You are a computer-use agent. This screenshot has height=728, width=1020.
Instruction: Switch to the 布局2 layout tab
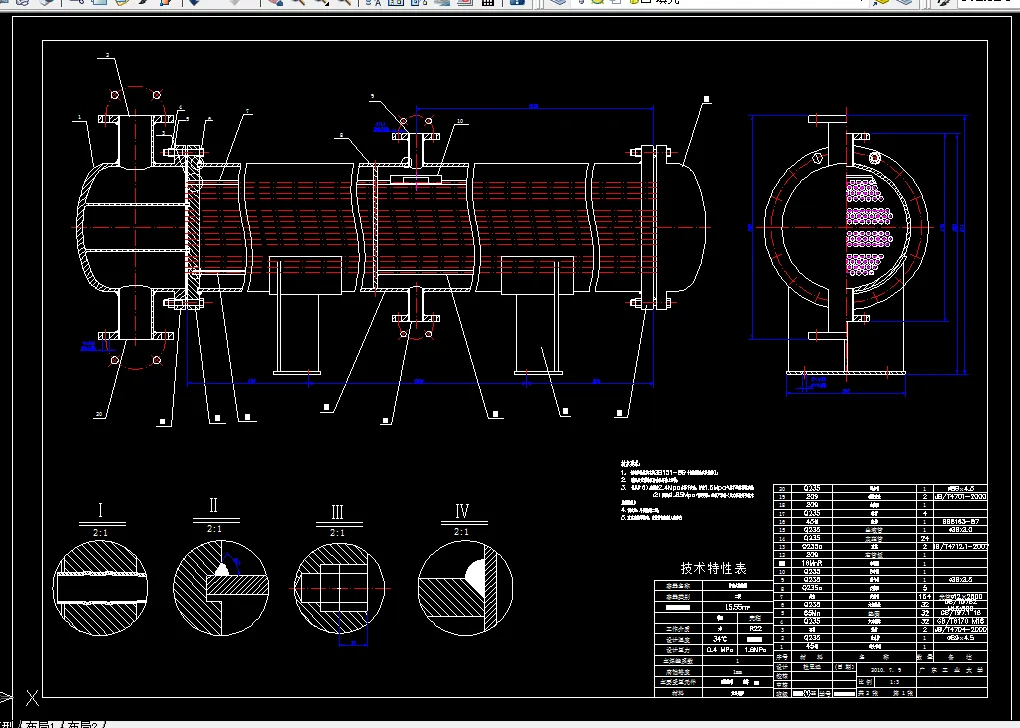point(85,723)
